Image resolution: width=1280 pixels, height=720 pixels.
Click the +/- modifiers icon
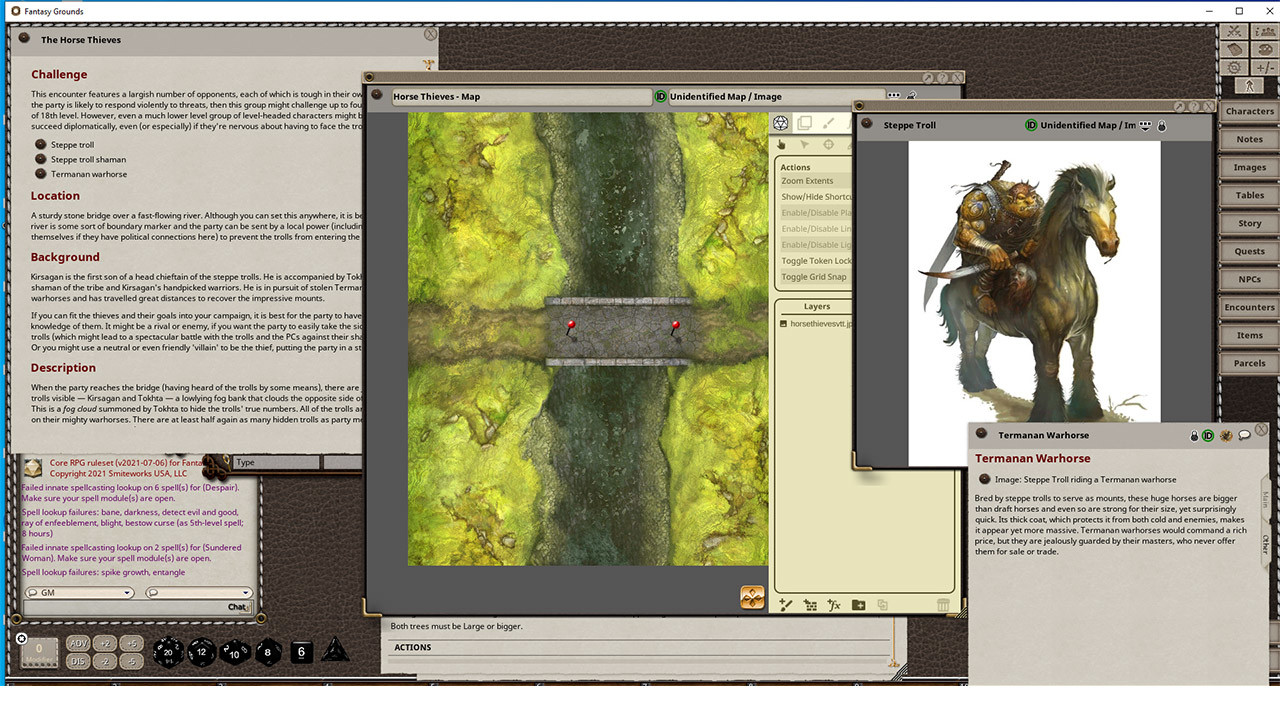1263,66
